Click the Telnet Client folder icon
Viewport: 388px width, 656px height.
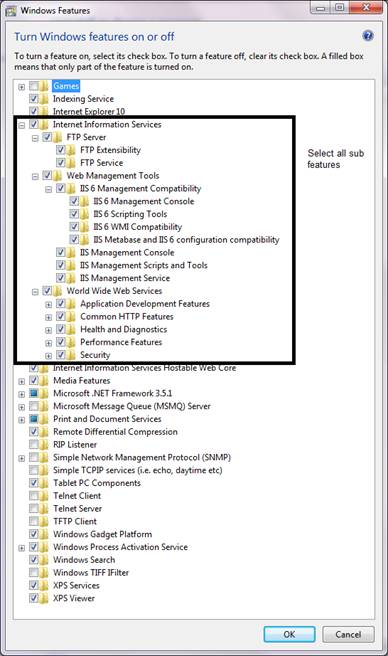pyautogui.click(x=44, y=496)
